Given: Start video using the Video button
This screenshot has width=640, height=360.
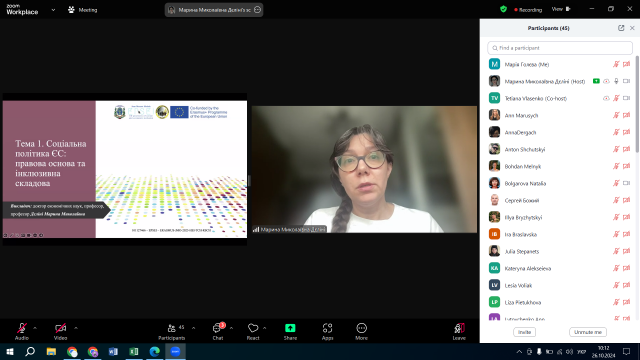Looking at the screenshot, I should 60,331.
